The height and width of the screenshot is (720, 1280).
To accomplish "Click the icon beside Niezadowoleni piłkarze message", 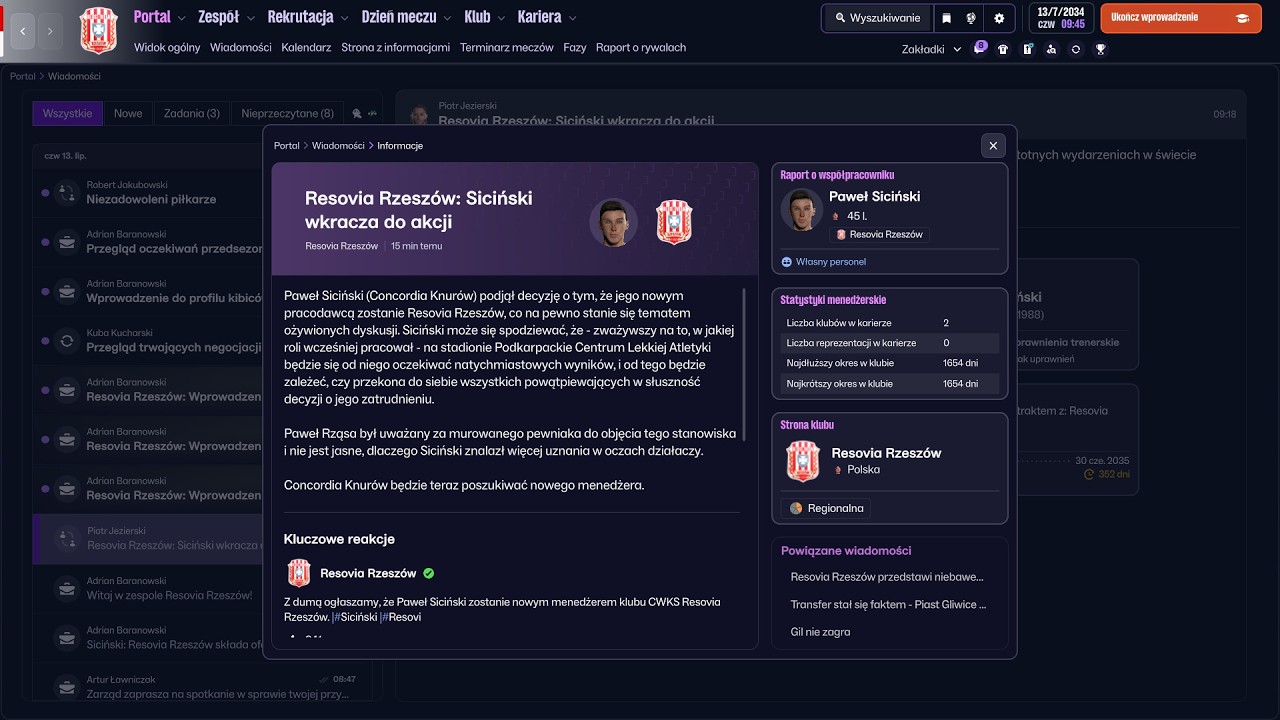I will 66,192.
